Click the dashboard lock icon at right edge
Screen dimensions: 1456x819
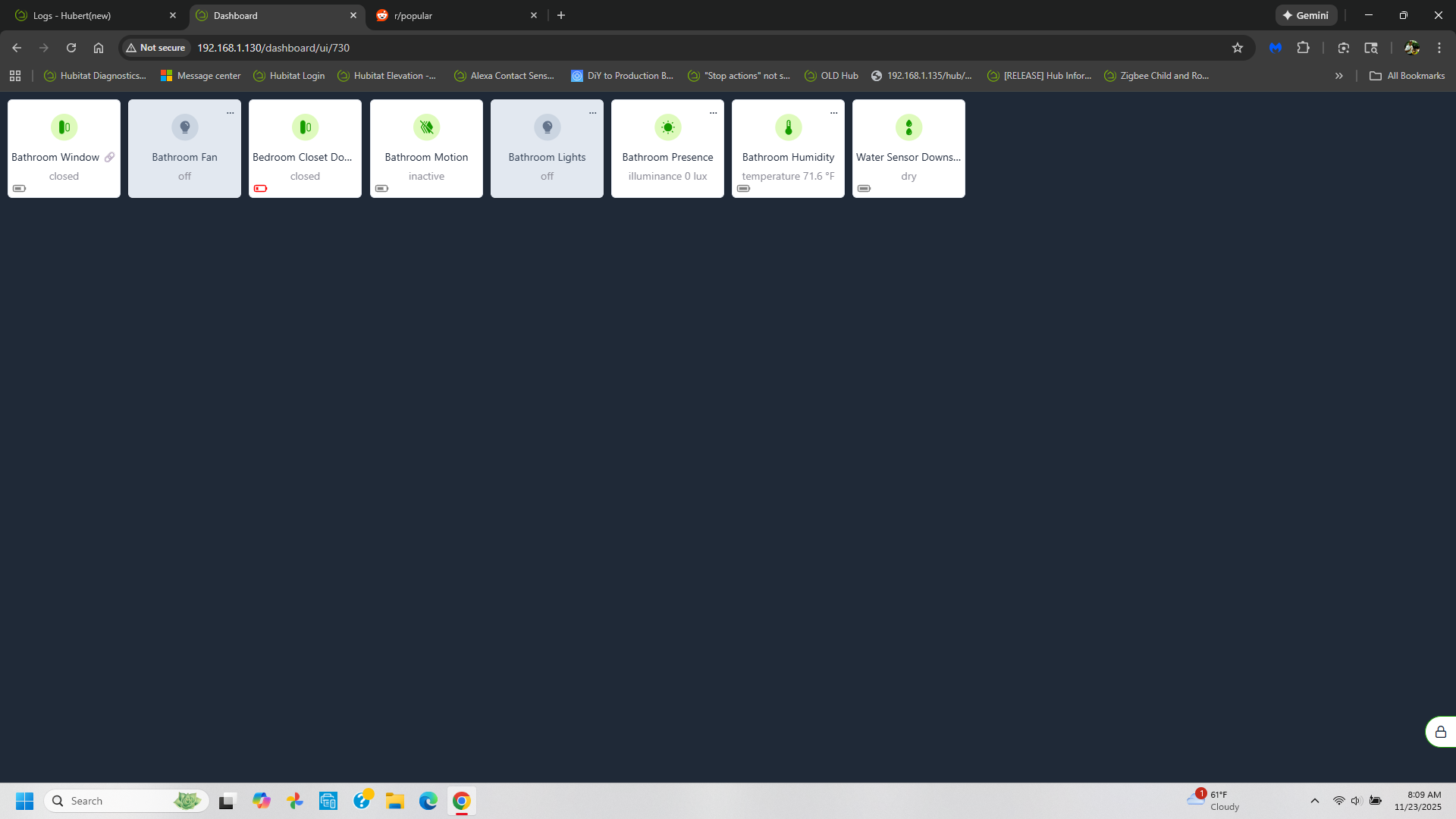1440,732
